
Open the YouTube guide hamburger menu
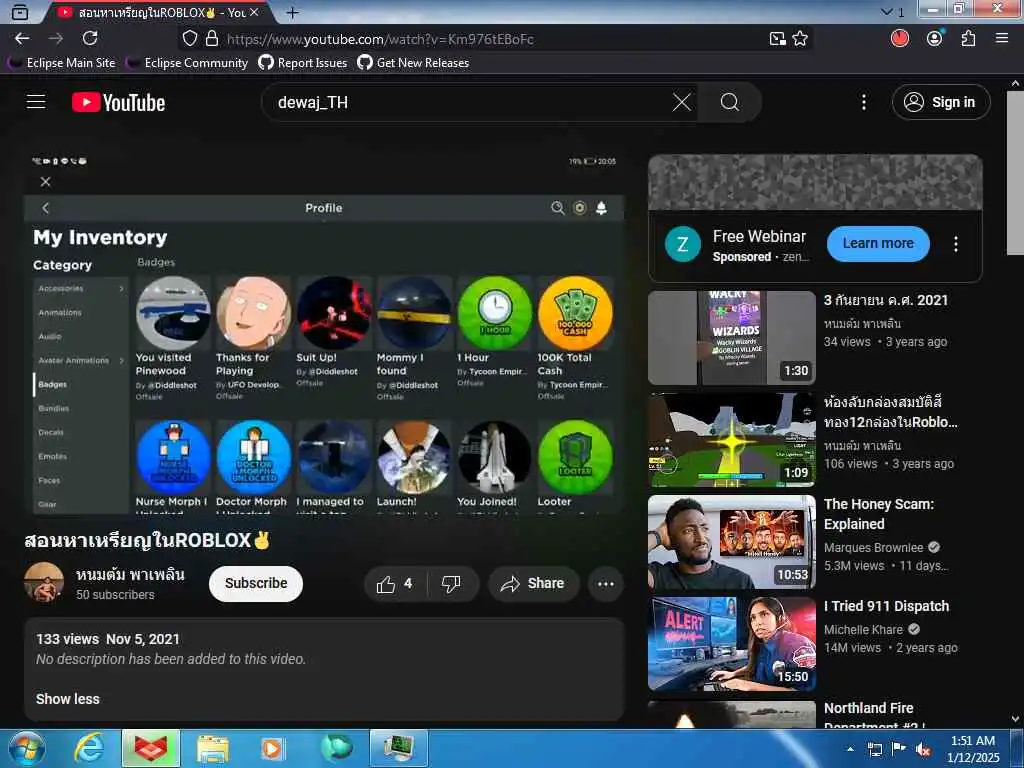36,102
